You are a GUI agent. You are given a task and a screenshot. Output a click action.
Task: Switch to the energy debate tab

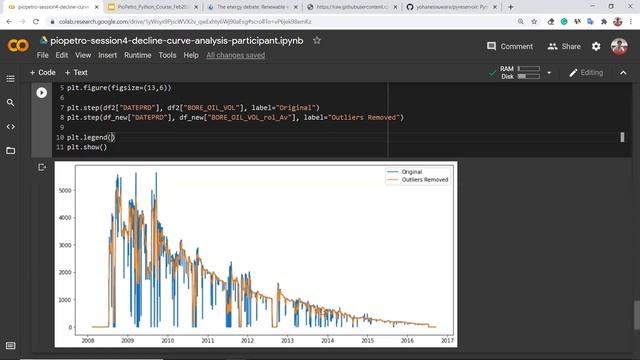(252, 7)
